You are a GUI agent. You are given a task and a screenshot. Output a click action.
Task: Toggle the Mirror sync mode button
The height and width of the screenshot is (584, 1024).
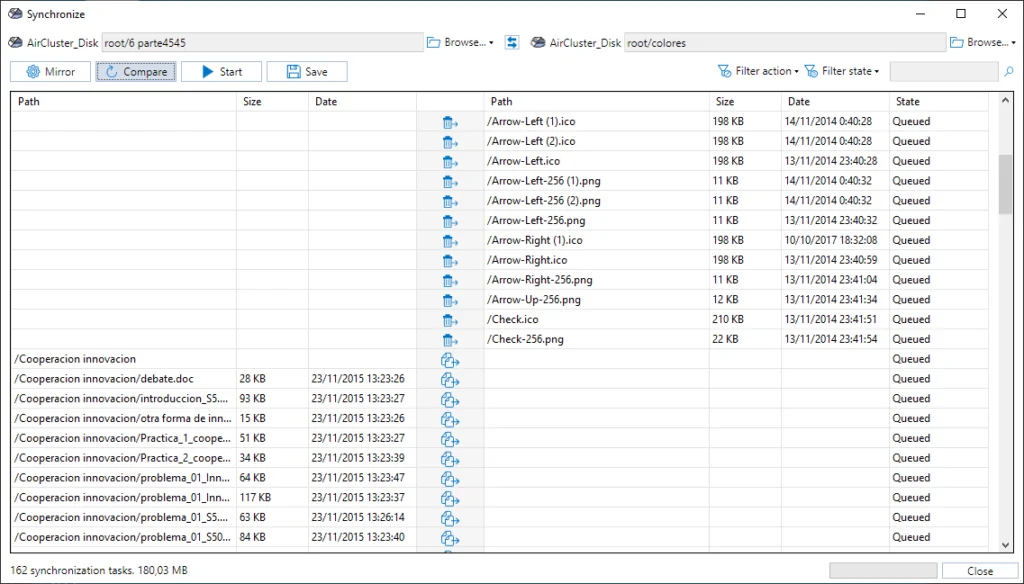coord(50,72)
